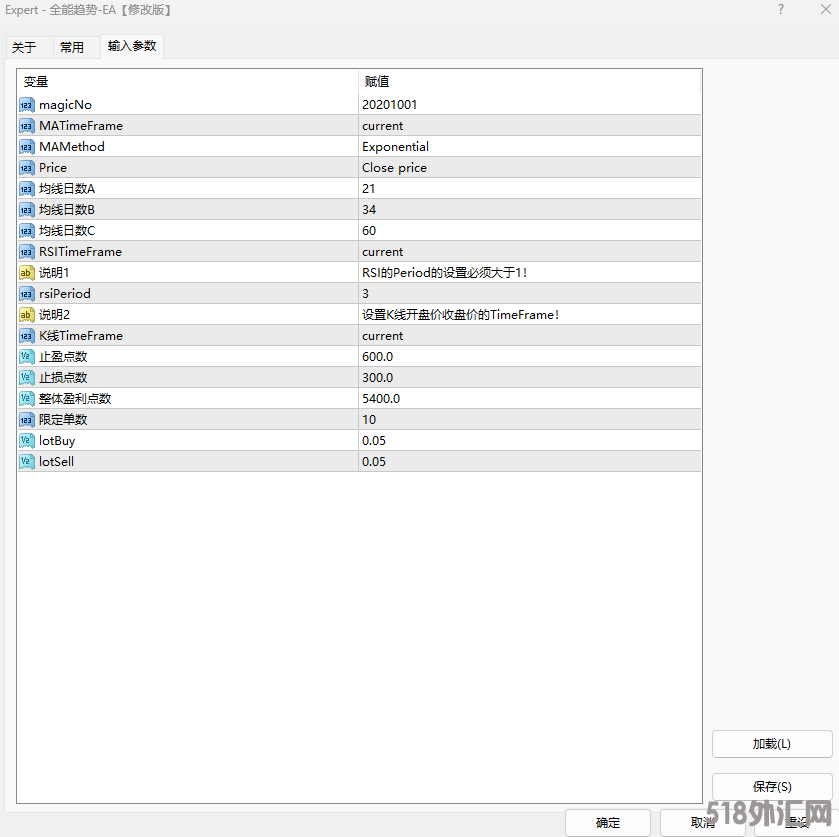Select the integer icon beside rsiPeriod

point(27,294)
